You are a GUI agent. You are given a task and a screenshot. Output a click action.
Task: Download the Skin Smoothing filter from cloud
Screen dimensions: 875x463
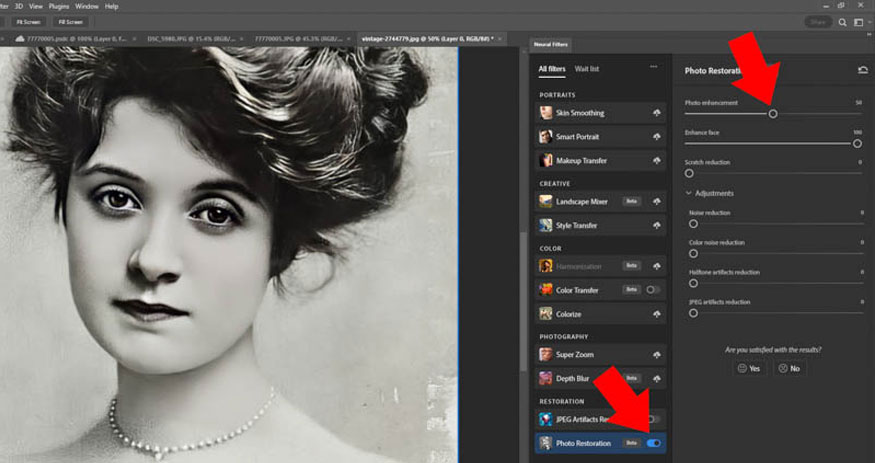click(x=657, y=113)
